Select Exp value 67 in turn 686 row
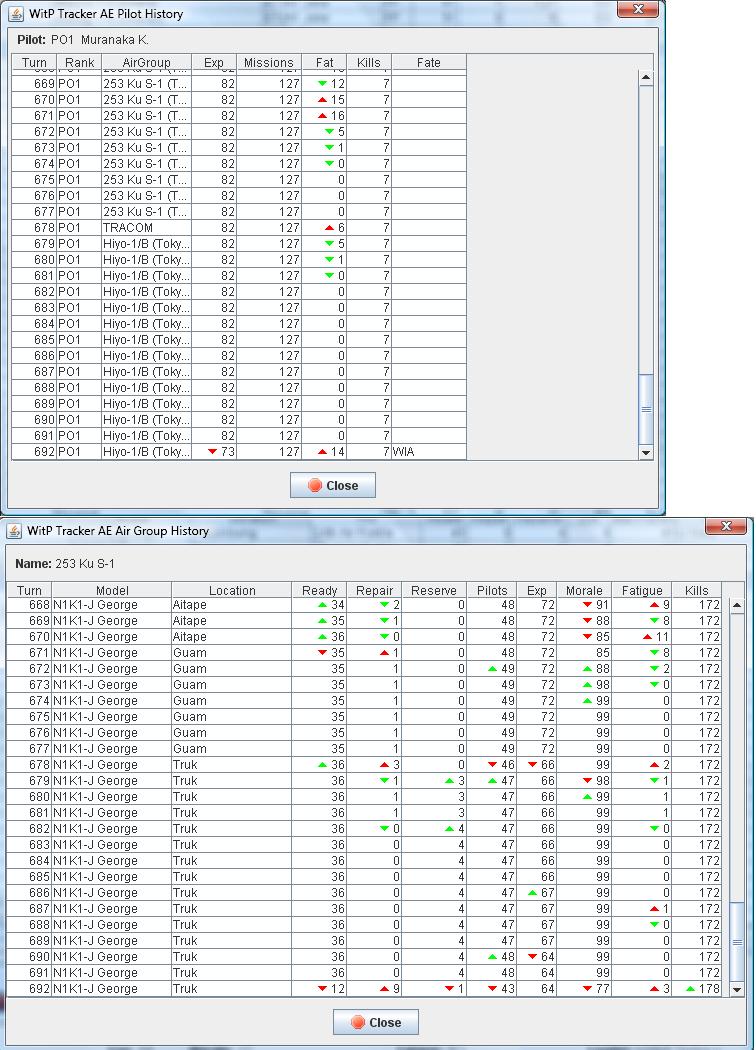 point(537,893)
